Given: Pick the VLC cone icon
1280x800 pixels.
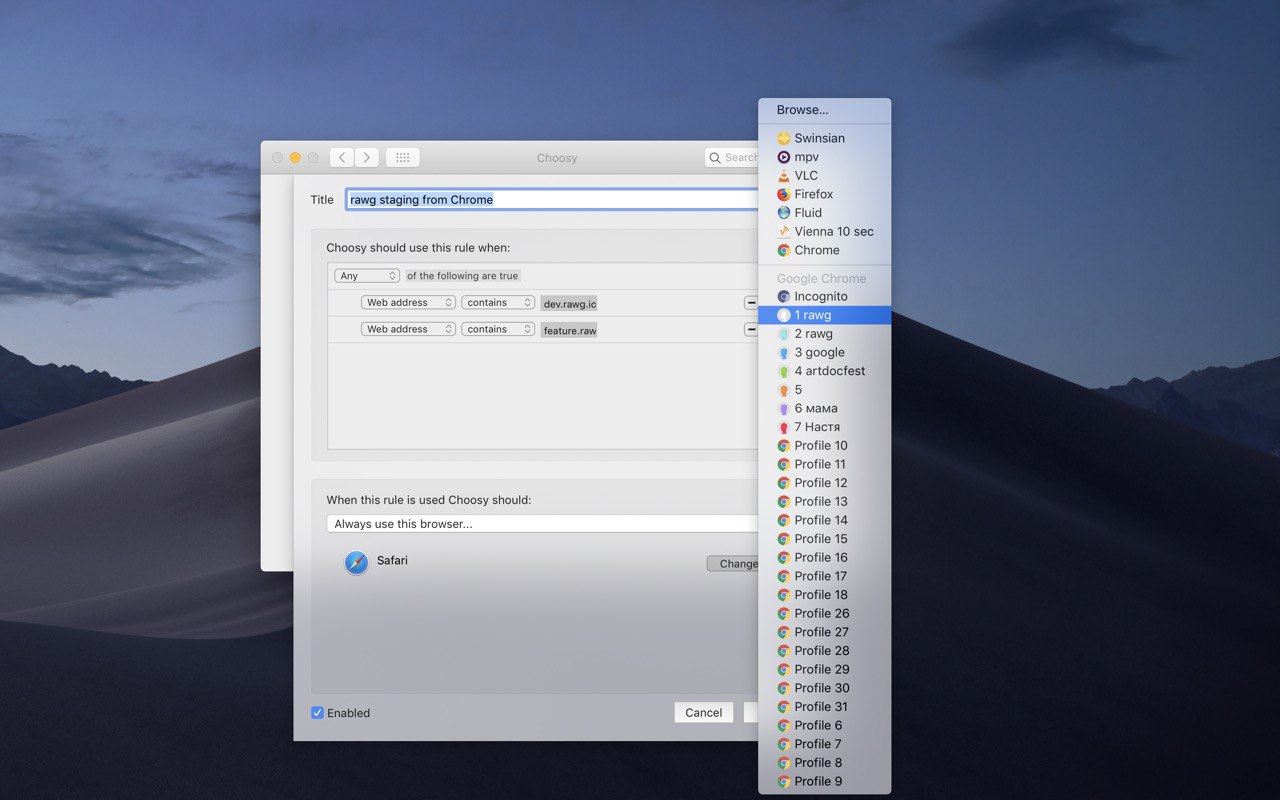Looking at the screenshot, I should [x=784, y=175].
